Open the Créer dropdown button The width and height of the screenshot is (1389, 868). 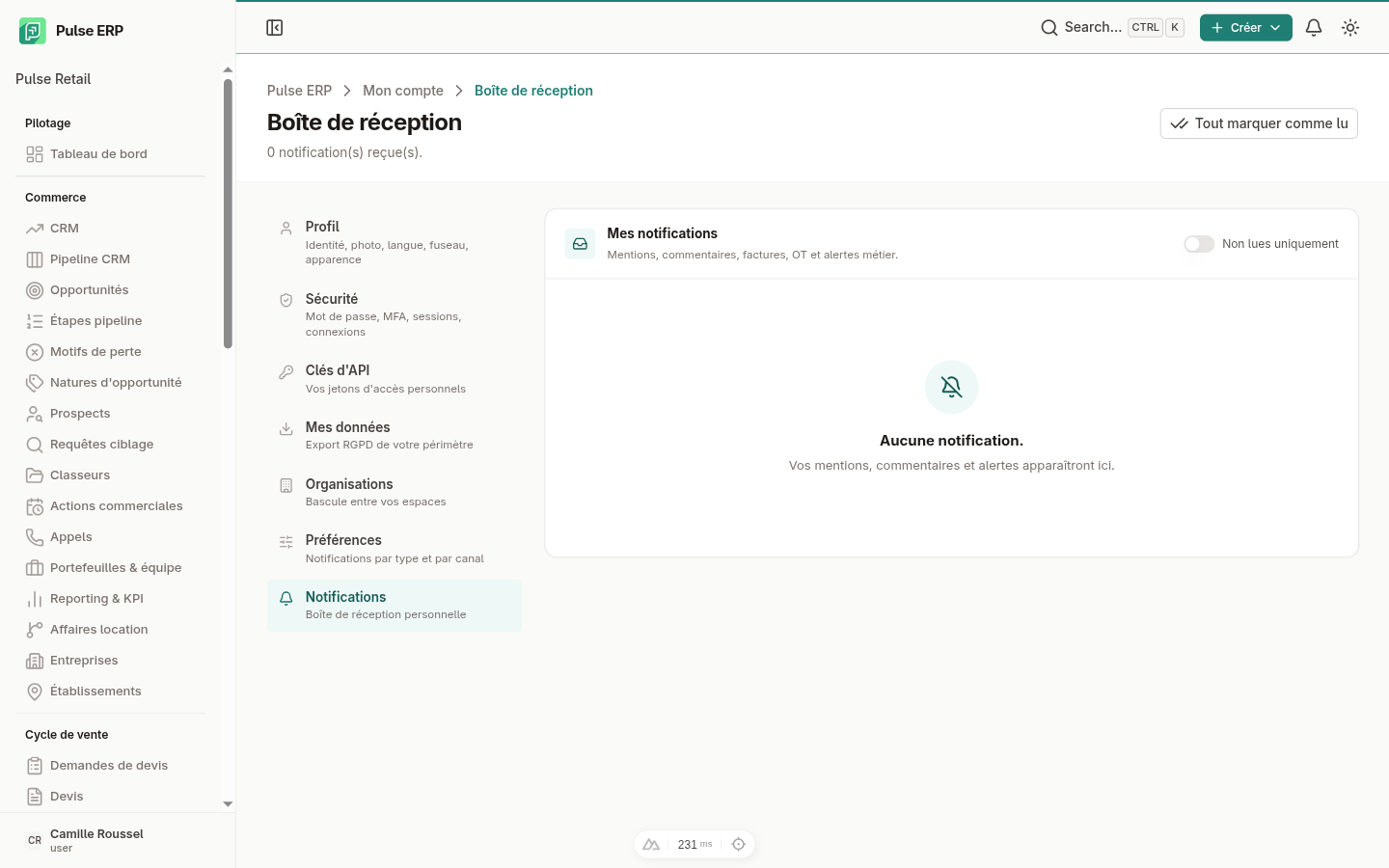1245,28
